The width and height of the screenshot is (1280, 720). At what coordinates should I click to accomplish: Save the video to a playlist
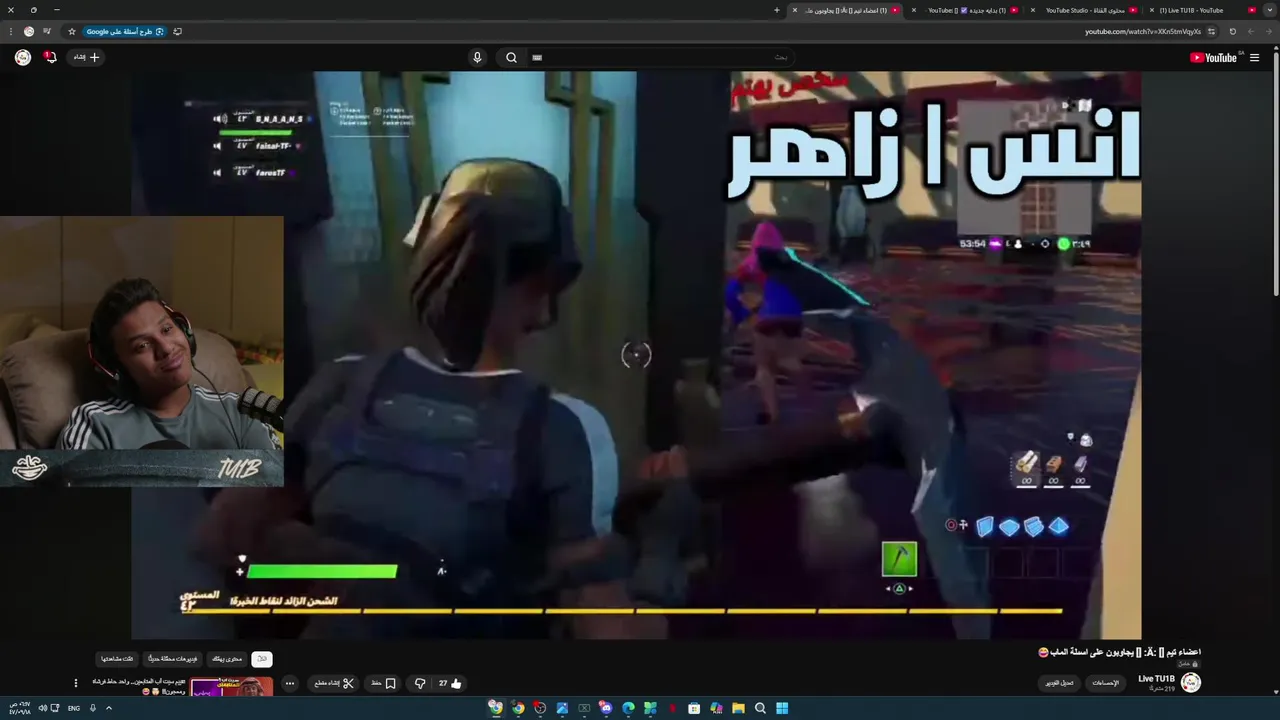pos(384,684)
